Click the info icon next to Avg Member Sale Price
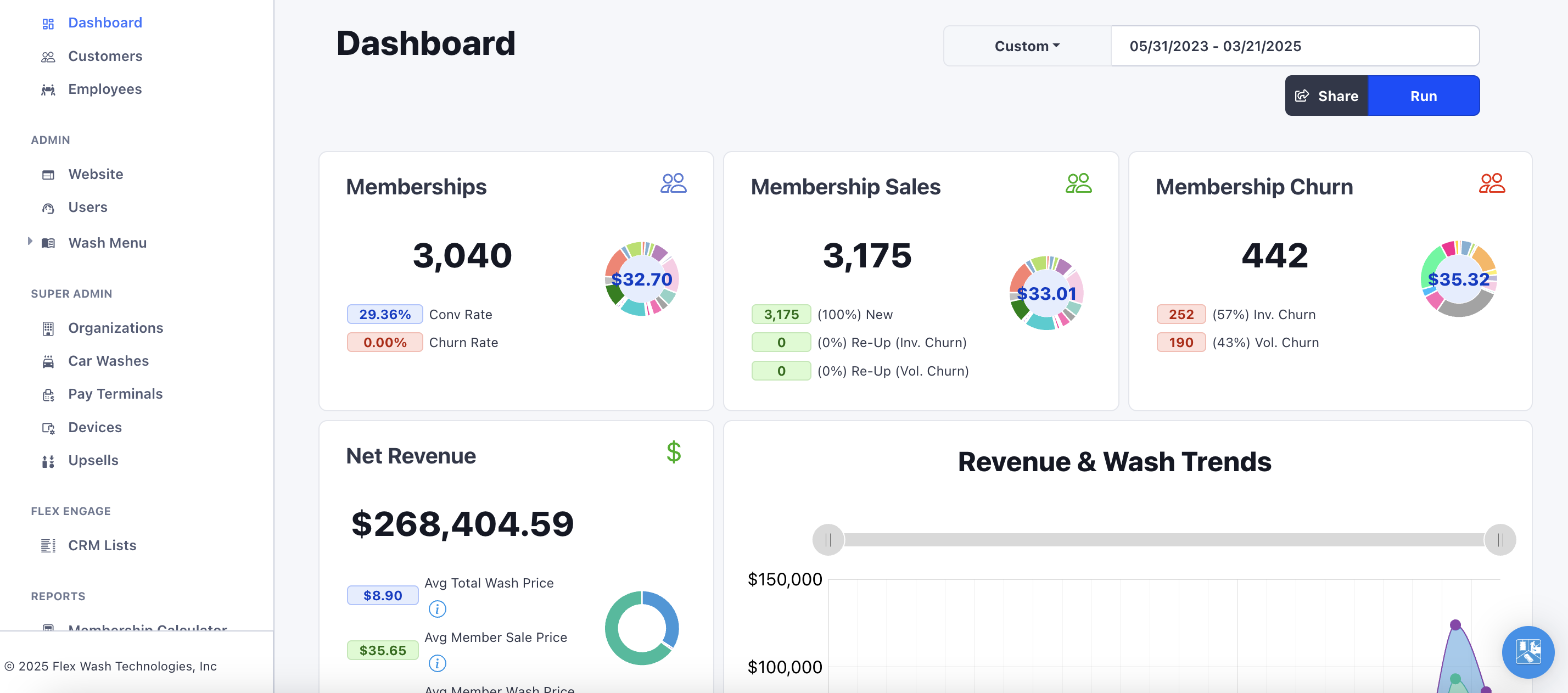1568x693 pixels. [x=438, y=664]
